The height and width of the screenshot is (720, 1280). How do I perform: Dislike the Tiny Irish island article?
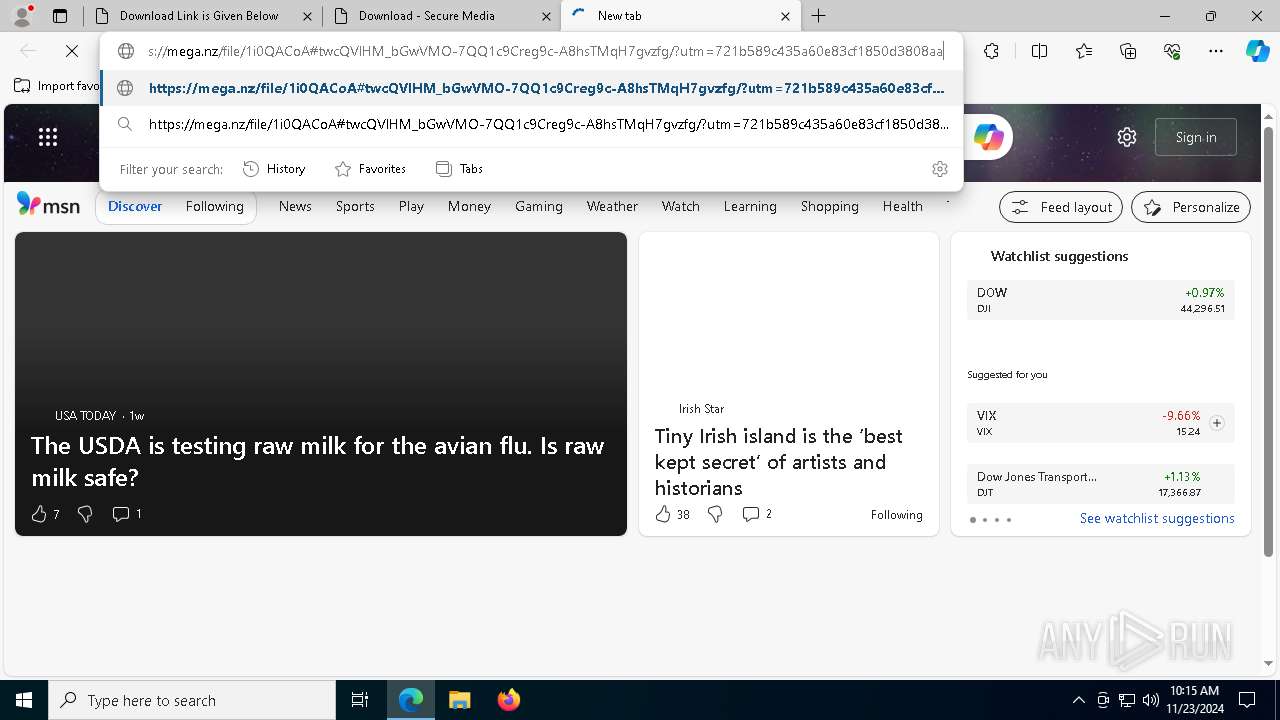pyautogui.click(x=715, y=514)
